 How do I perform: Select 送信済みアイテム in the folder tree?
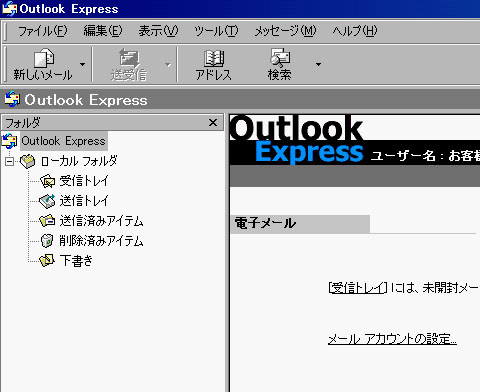click(x=101, y=221)
